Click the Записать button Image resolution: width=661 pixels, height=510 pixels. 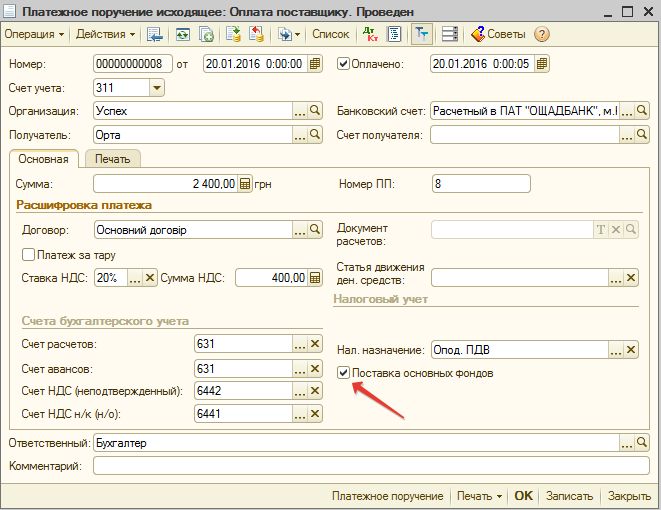(570, 496)
